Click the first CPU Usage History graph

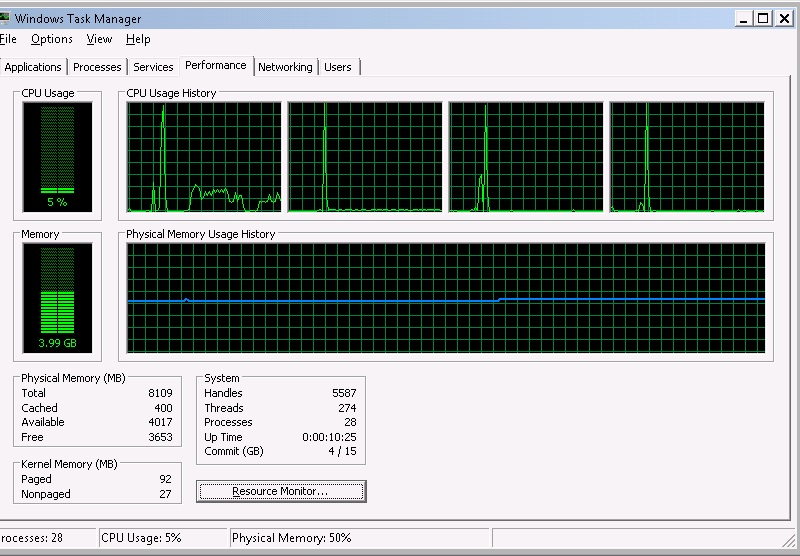pyautogui.click(x=204, y=157)
